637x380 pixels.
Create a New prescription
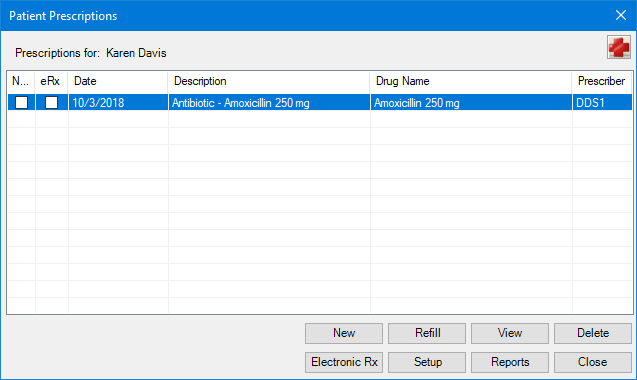click(x=344, y=333)
